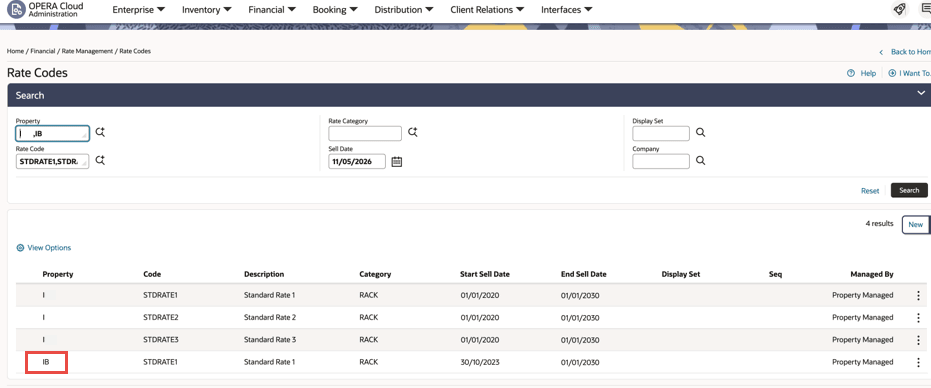The width and height of the screenshot is (931, 388).
Task: Click the Seq column header
Action: click(x=775, y=275)
